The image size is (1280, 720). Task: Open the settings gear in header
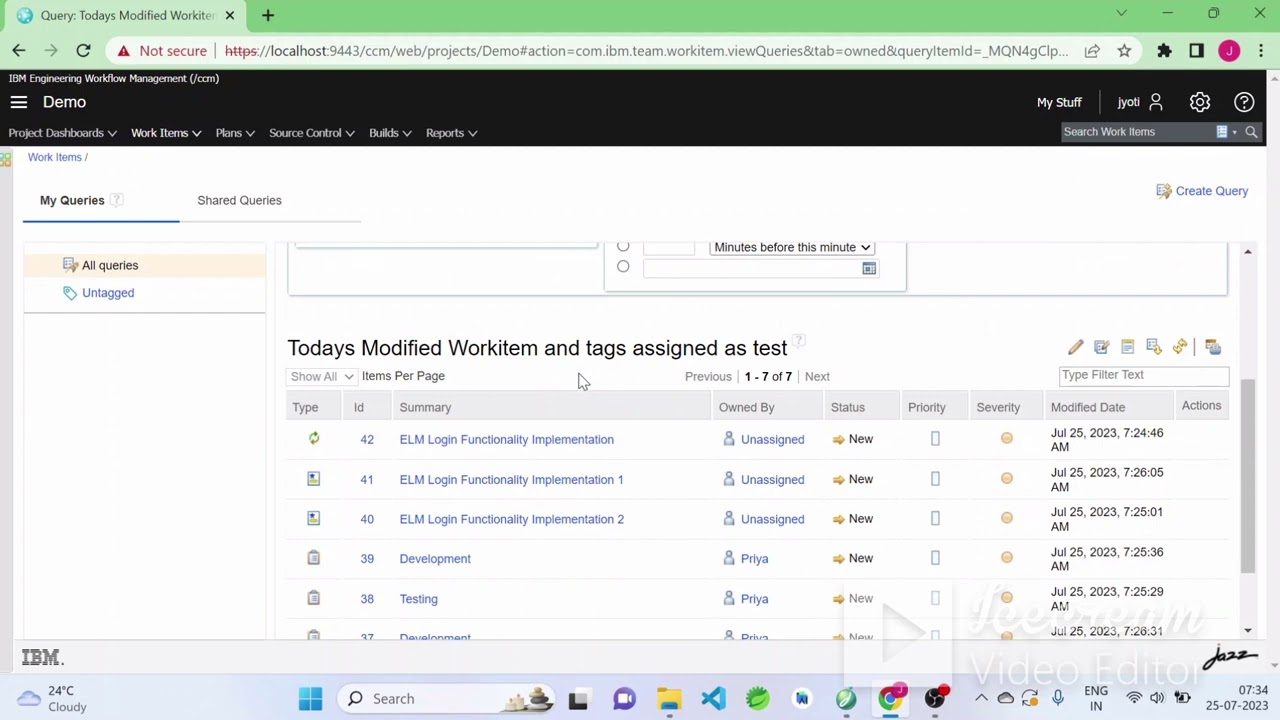point(1200,102)
